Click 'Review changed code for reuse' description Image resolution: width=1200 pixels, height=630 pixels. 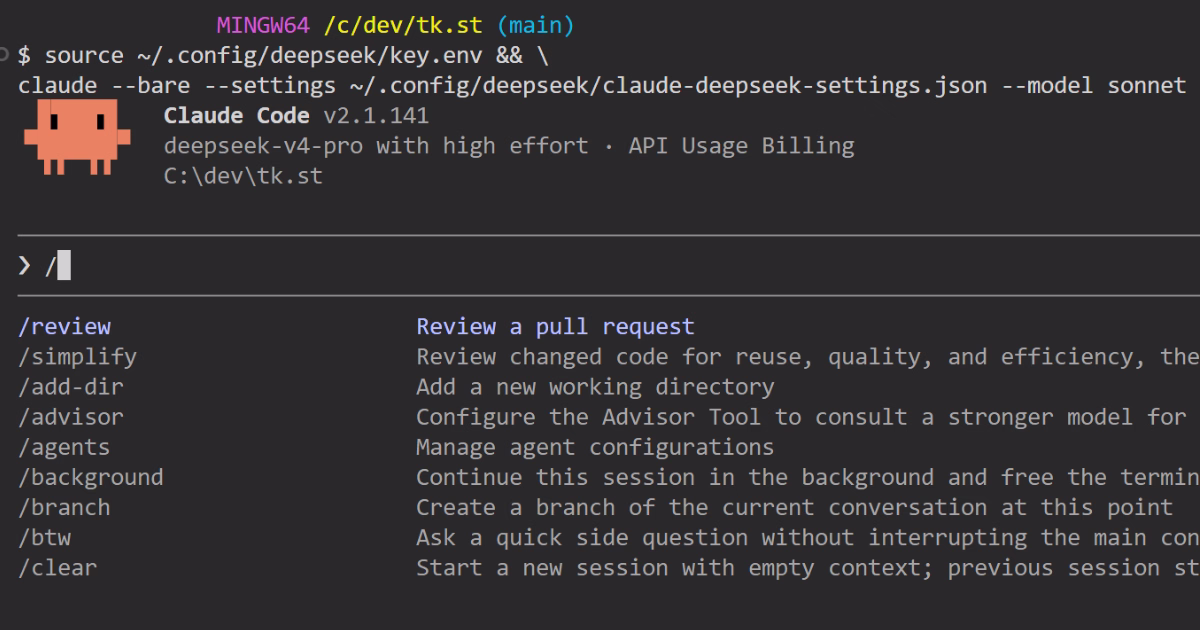coord(808,357)
